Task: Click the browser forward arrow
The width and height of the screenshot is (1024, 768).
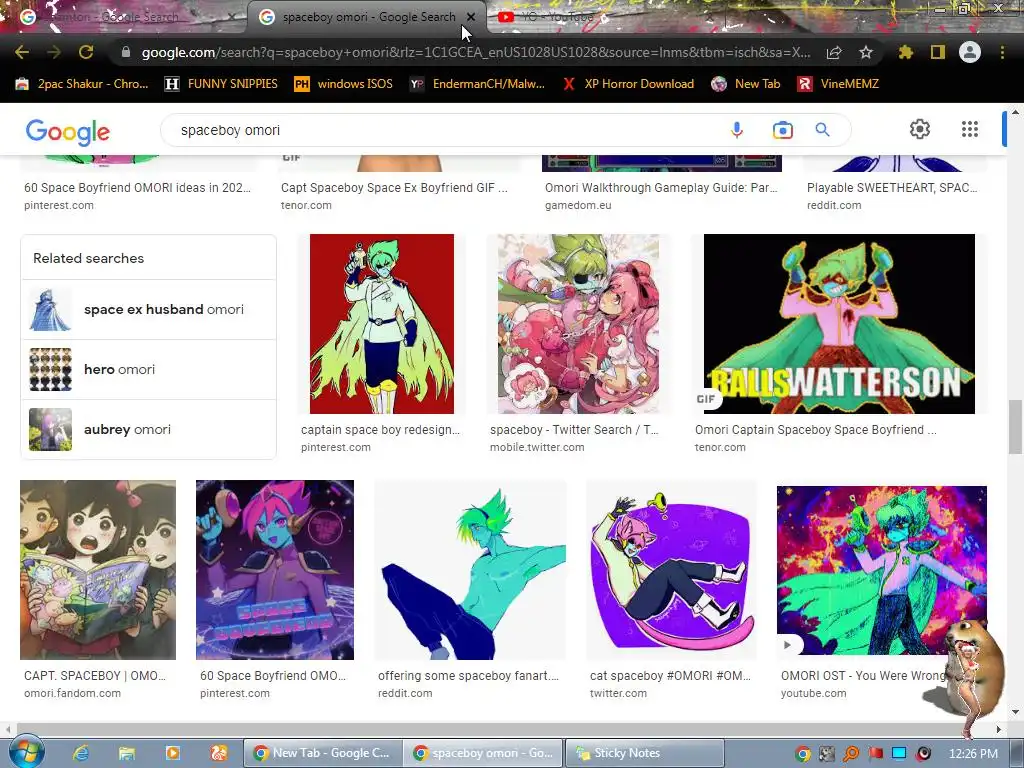Action: tap(54, 52)
